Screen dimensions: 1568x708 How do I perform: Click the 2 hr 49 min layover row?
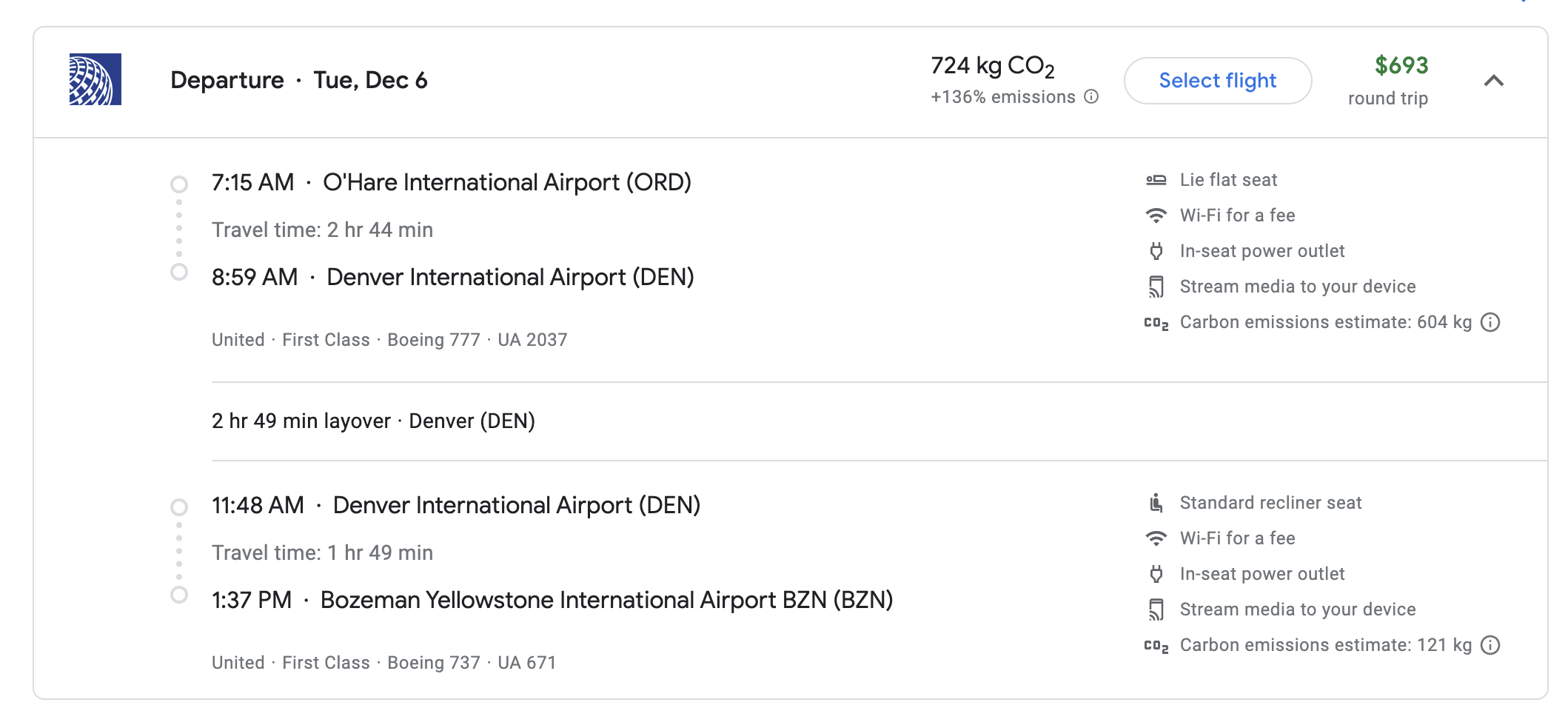click(x=373, y=421)
